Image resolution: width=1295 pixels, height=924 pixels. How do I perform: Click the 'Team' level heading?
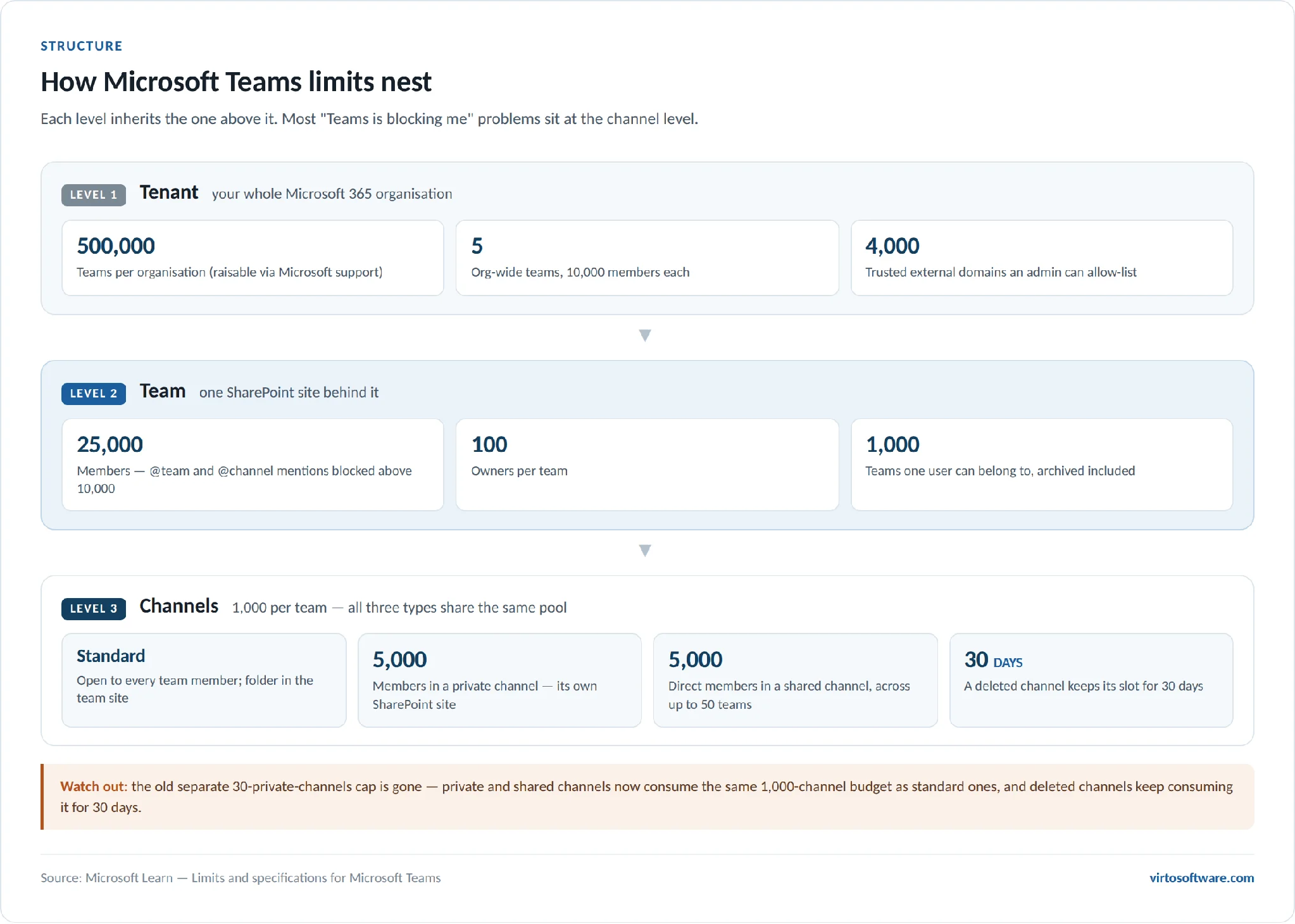(x=163, y=391)
